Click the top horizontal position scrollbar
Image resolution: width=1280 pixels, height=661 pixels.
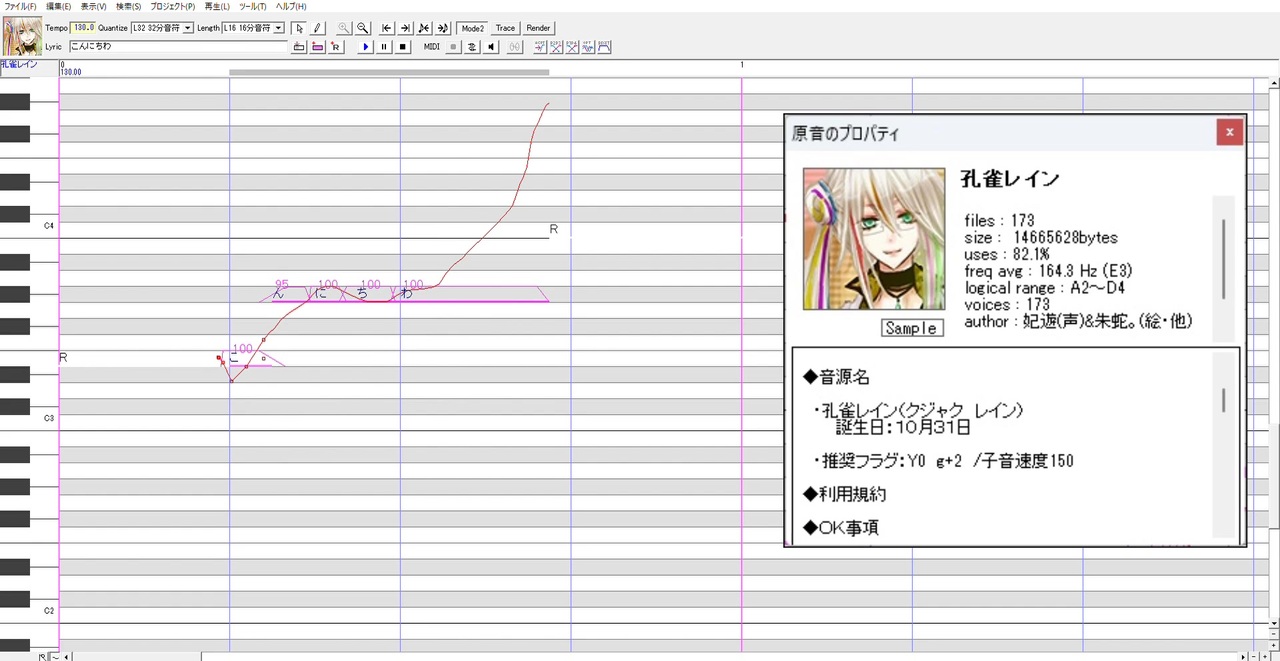click(x=389, y=72)
